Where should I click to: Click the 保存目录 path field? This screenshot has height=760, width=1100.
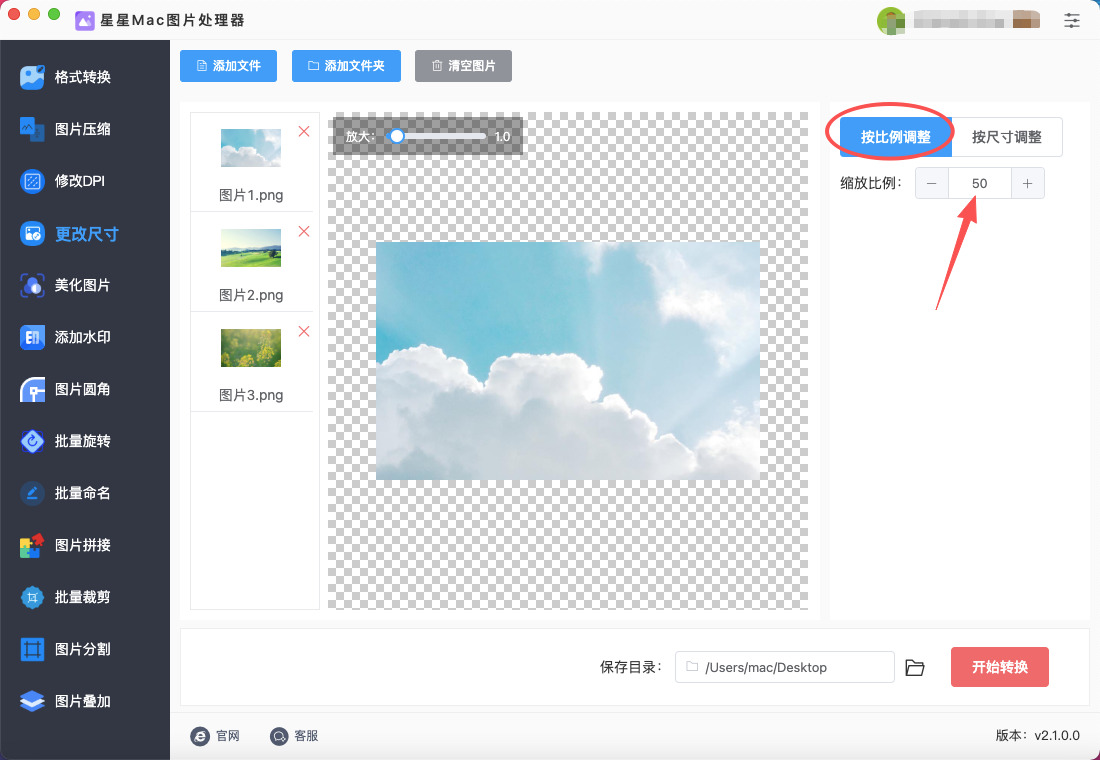tap(784, 667)
